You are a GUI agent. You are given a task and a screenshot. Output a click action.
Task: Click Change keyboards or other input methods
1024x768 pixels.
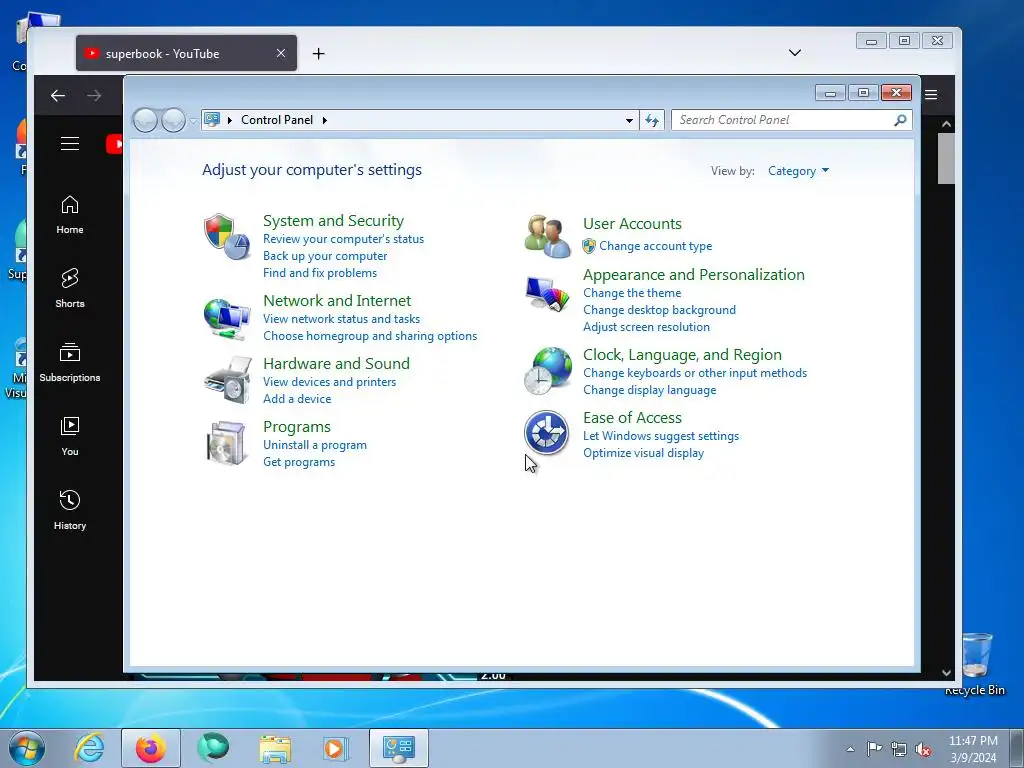click(695, 373)
